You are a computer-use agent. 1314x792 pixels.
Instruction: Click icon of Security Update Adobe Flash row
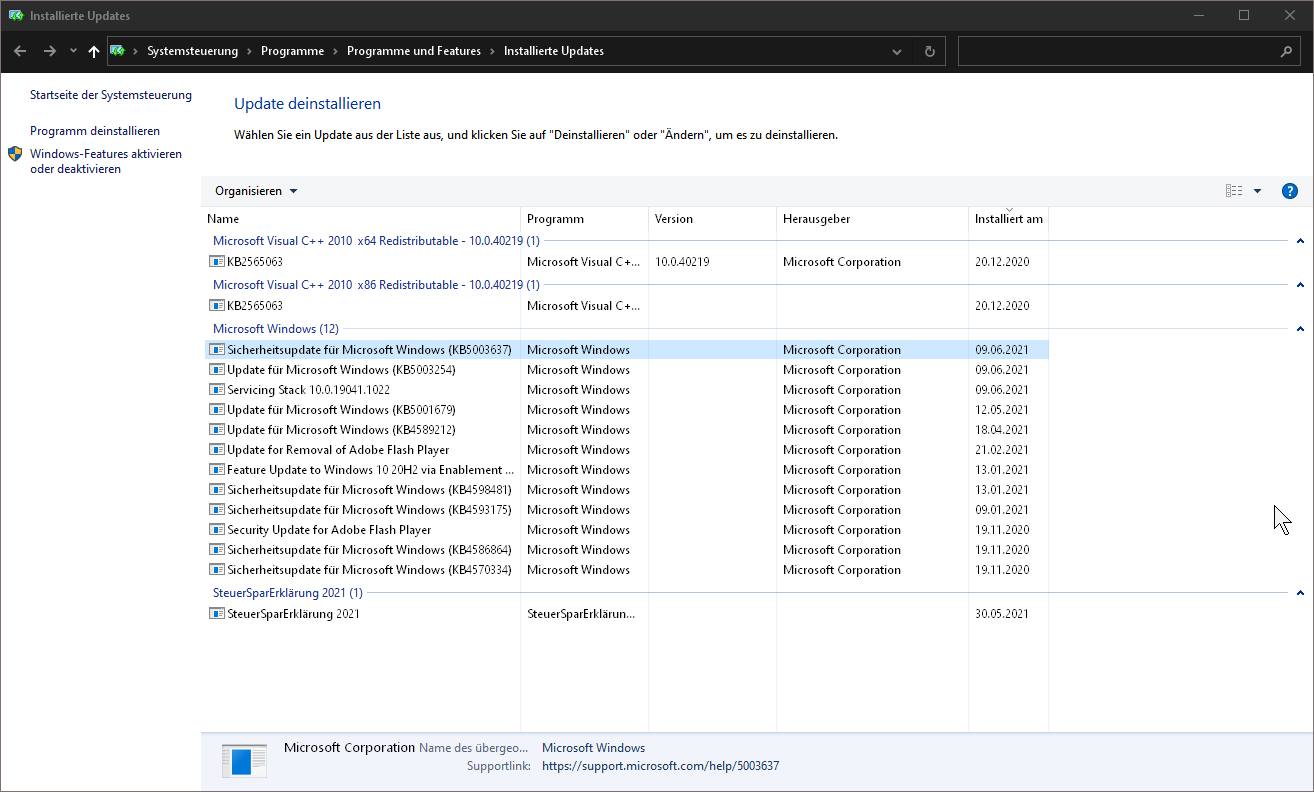[x=217, y=530]
